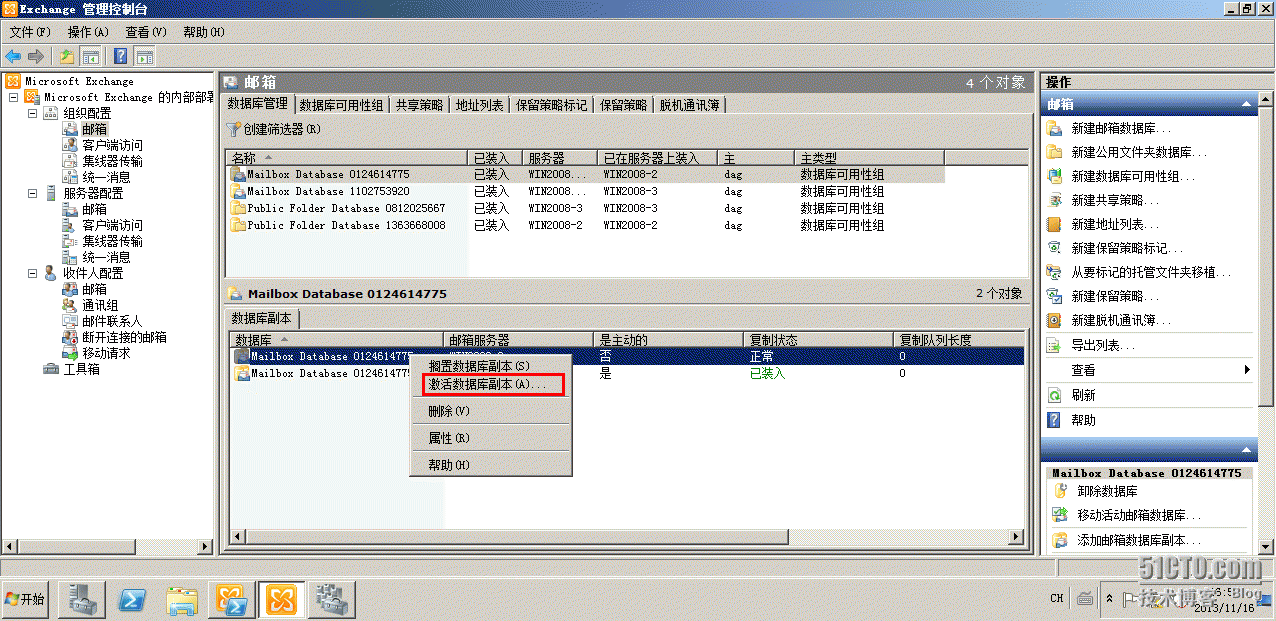This screenshot has height=621, width=1276.
Task: Click icon of Public Folder Database 0812025667 row
Action: click(x=238, y=208)
